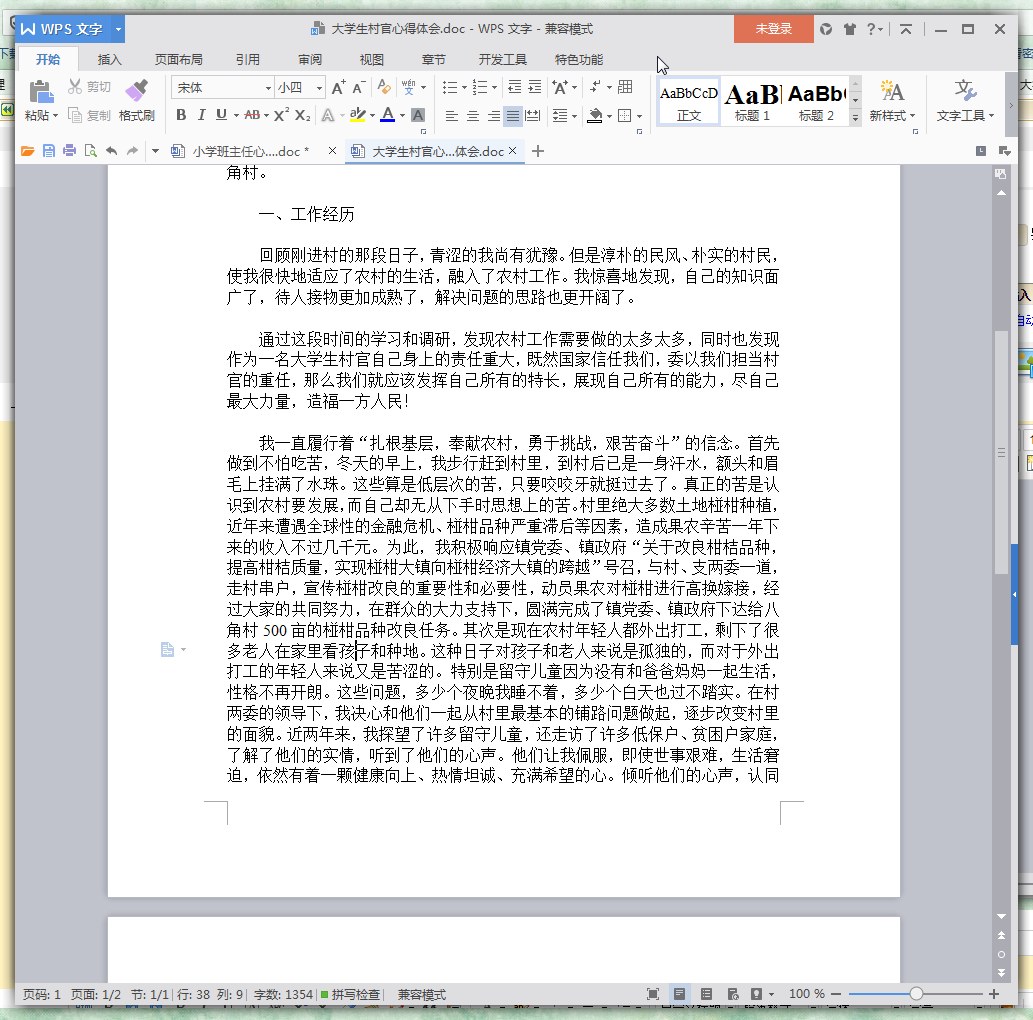Toggle strikethrough AB formatting
The image size is (1033, 1020).
252,115
